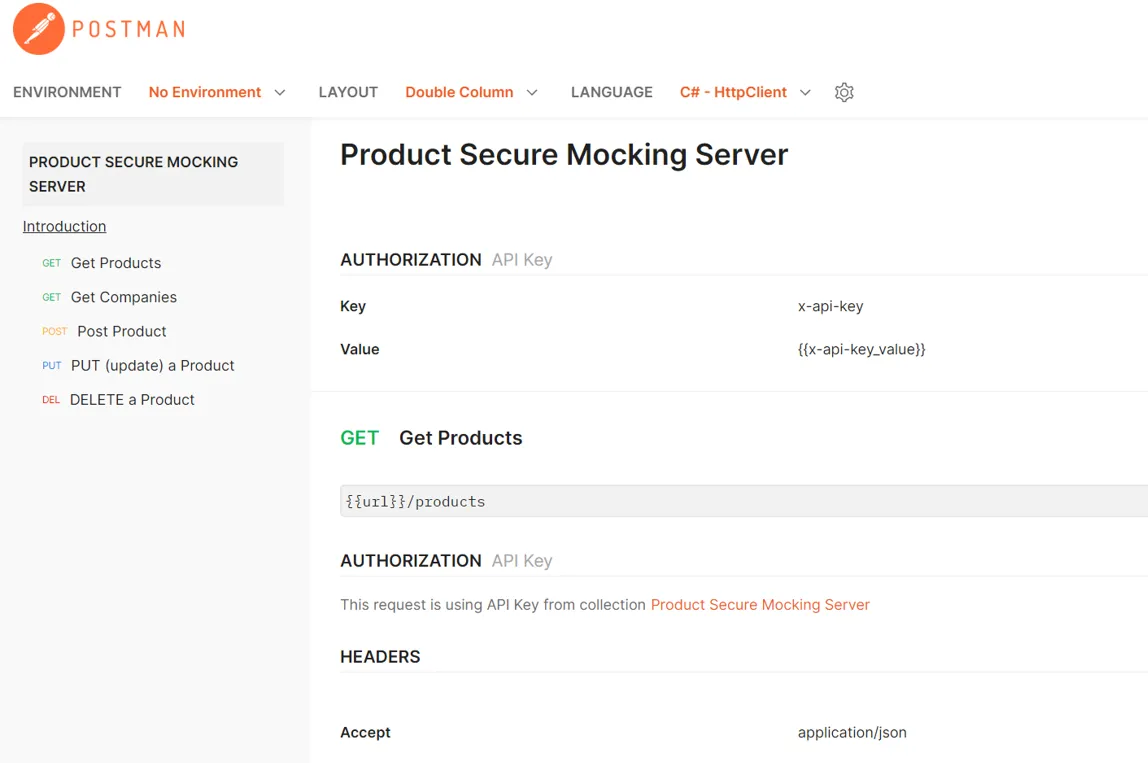
Task: Click the chevron beside Double Column
Action: pyautogui.click(x=532, y=92)
